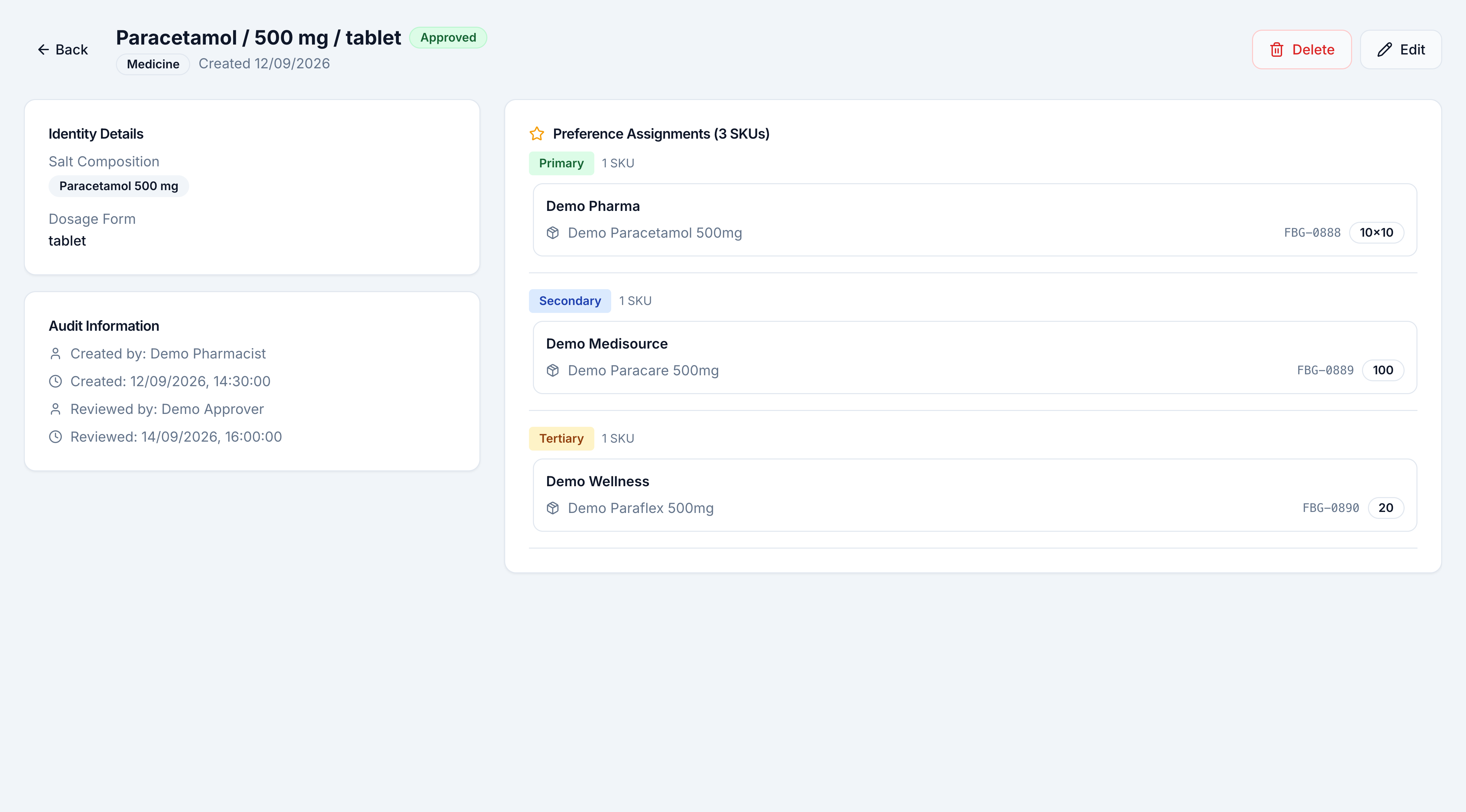
Task: Click the Demo Wellness supplier name
Action: click(x=598, y=481)
